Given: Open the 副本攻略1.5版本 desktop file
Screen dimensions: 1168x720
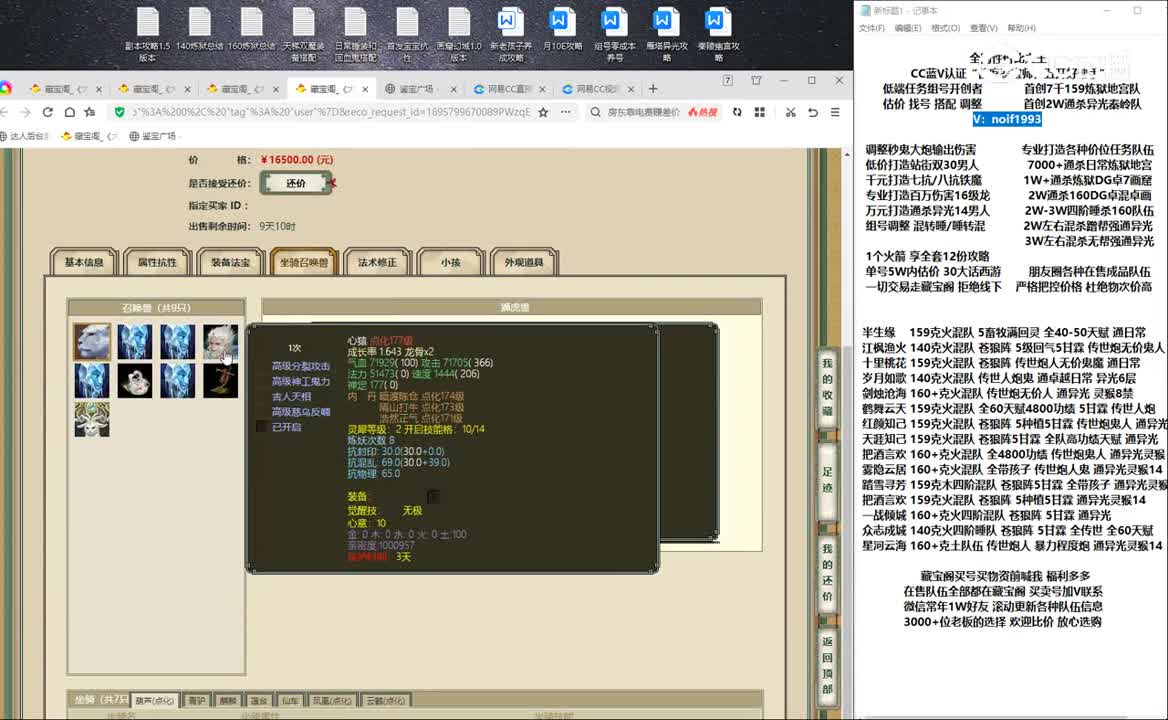Looking at the screenshot, I should (147, 34).
